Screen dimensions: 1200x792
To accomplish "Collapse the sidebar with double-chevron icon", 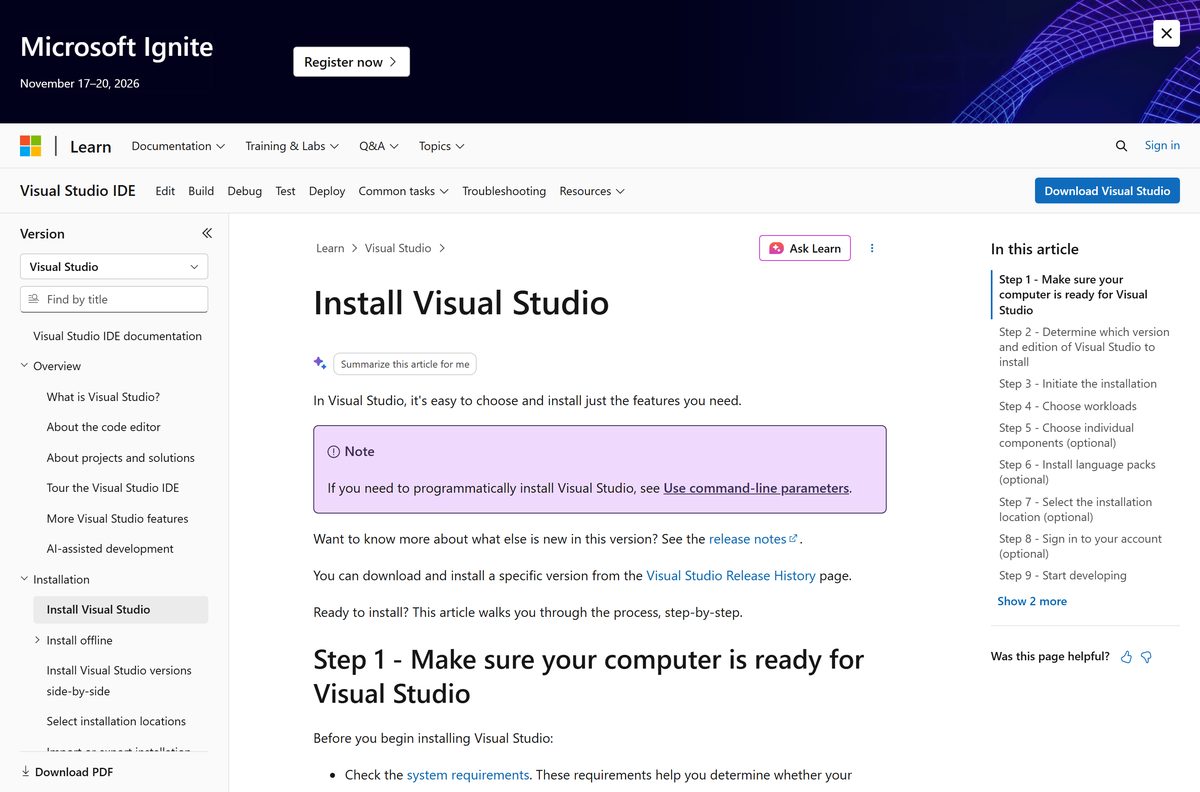I will point(207,233).
